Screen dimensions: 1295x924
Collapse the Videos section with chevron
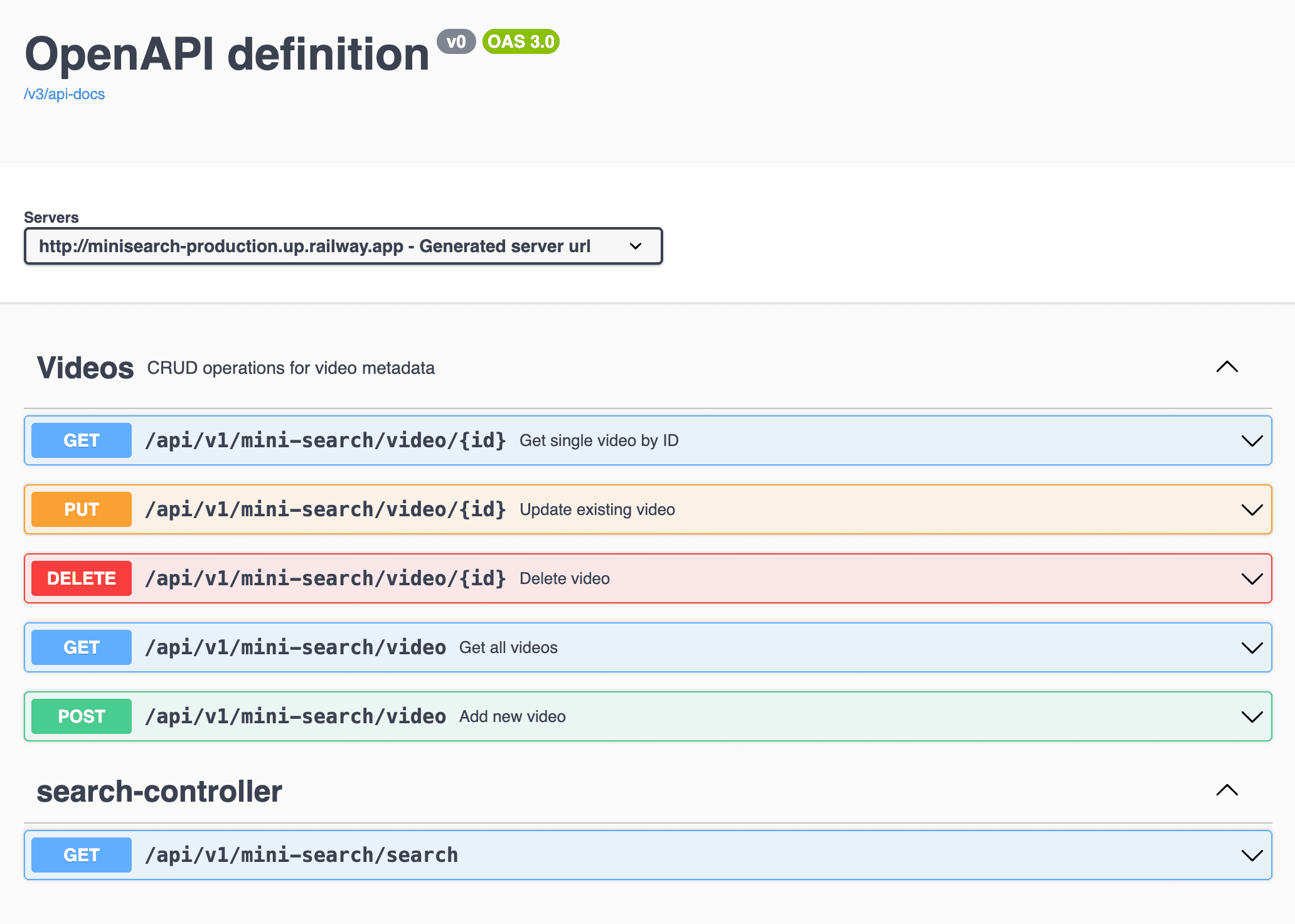1227,368
